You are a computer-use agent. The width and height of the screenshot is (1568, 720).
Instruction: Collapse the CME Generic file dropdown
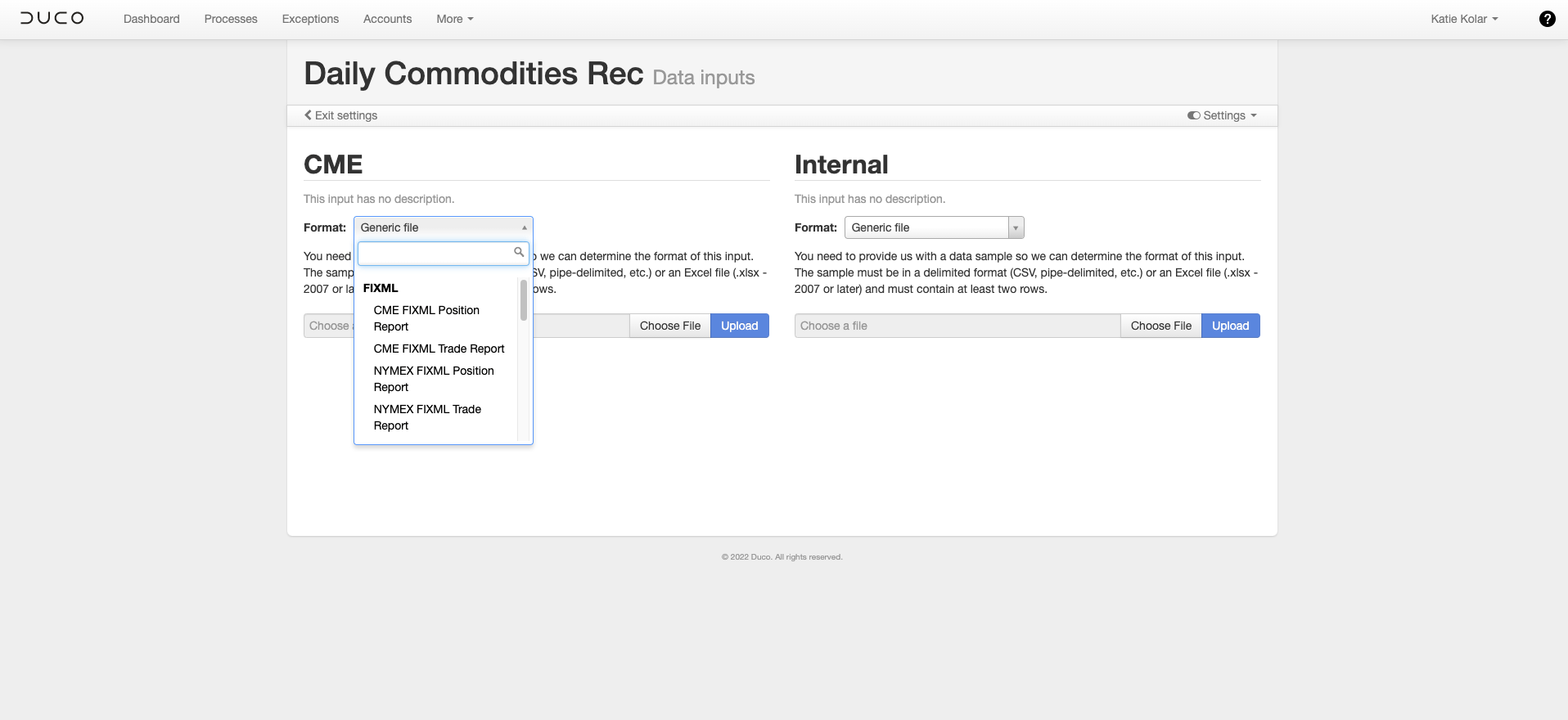point(443,227)
